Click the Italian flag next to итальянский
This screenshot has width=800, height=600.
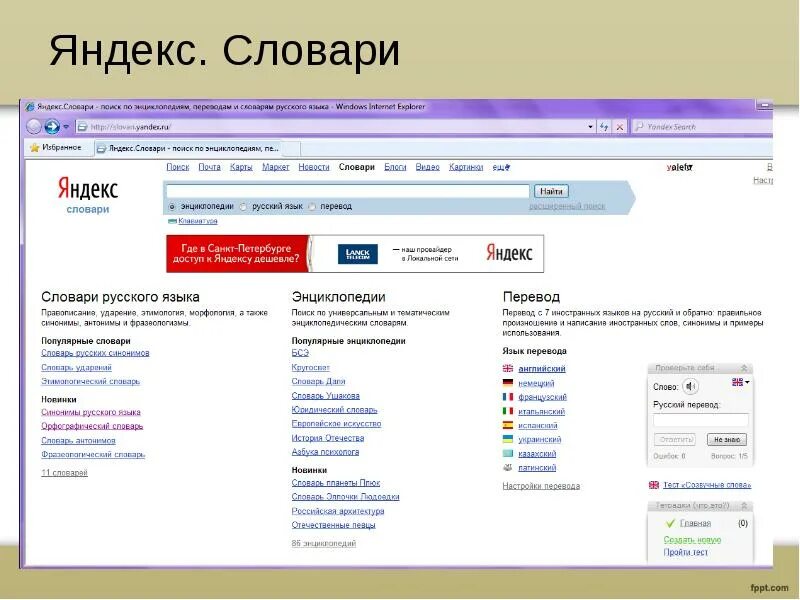tap(508, 411)
